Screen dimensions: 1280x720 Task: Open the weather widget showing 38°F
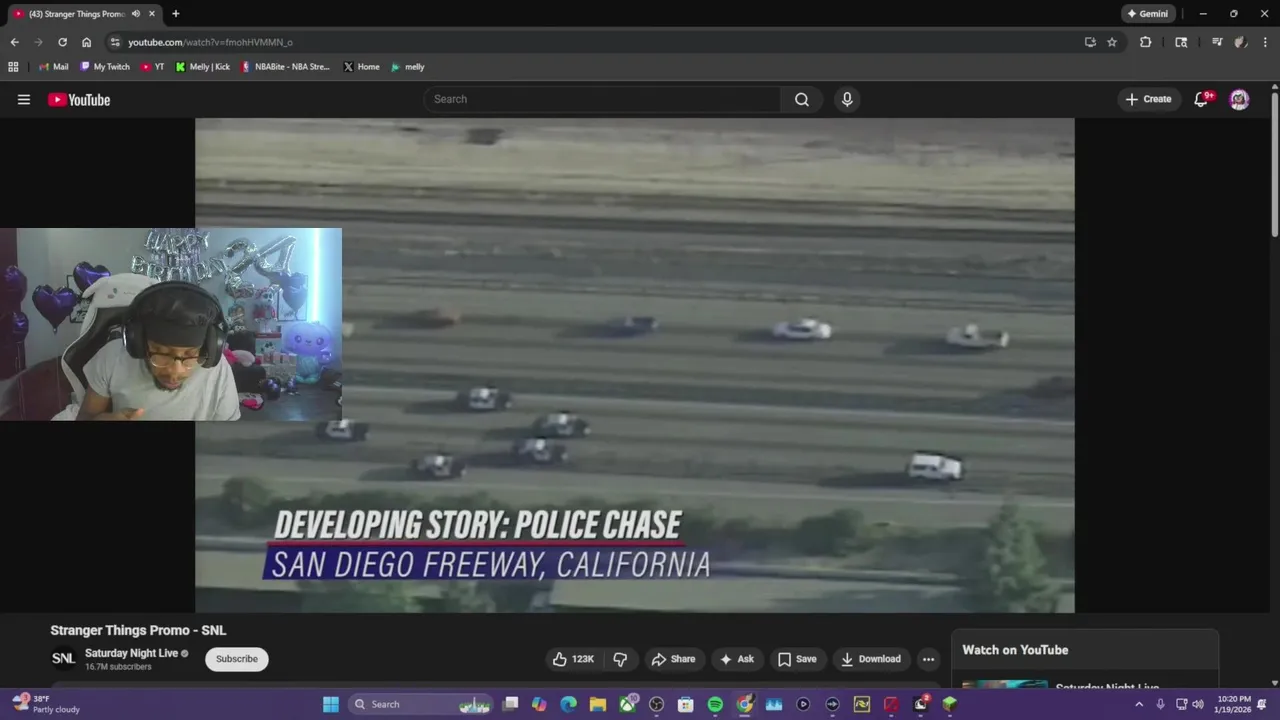pos(46,704)
